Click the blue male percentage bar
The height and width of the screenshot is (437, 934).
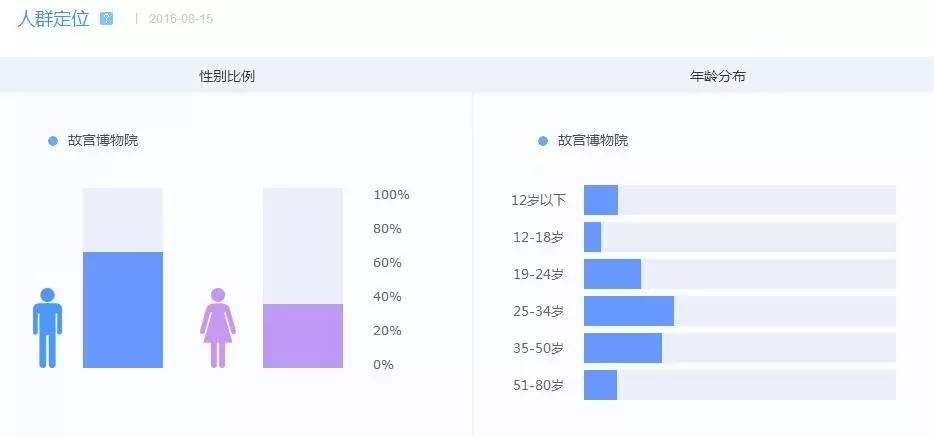point(123,309)
